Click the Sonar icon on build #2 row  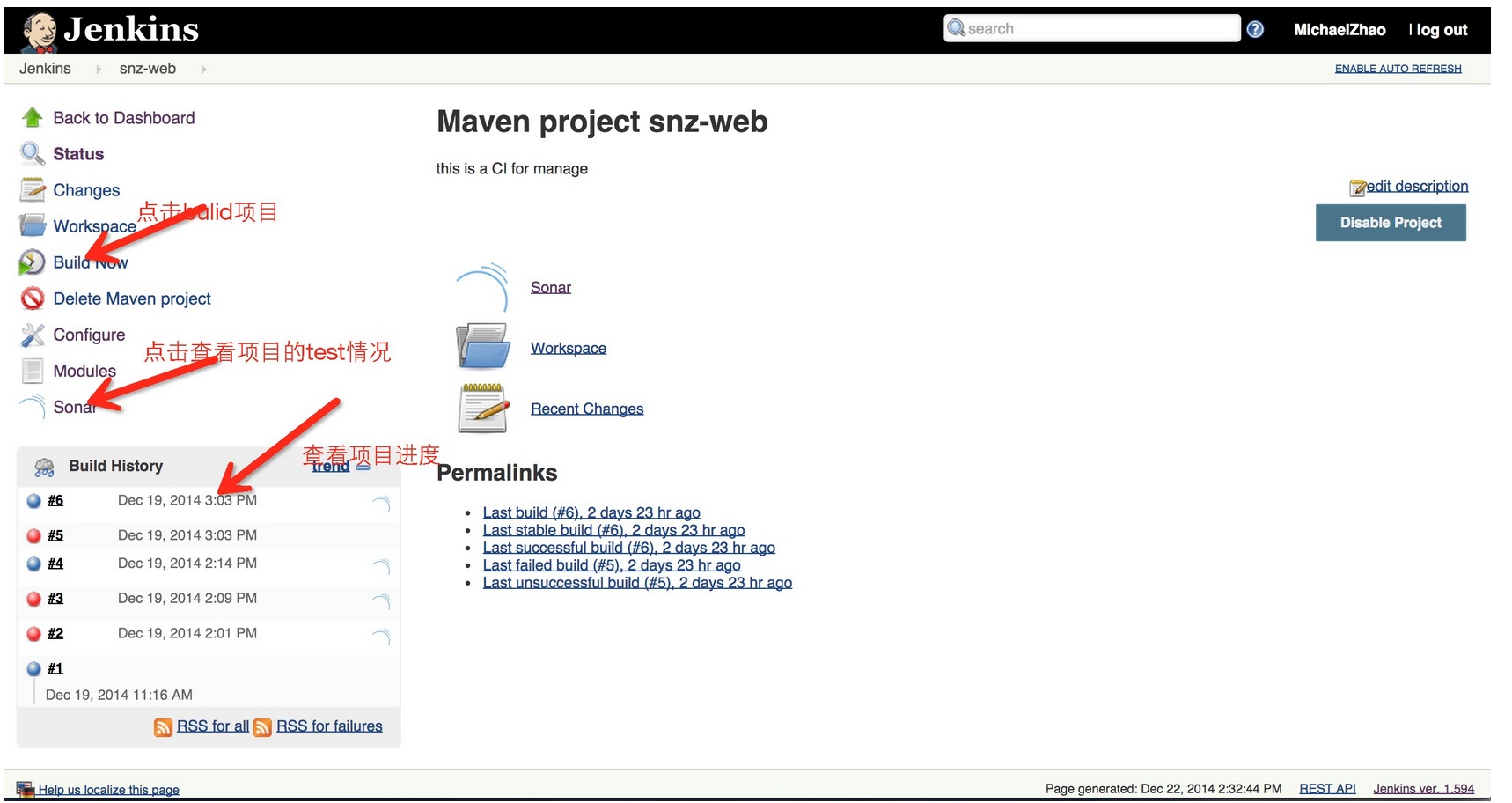coord(381,637)
